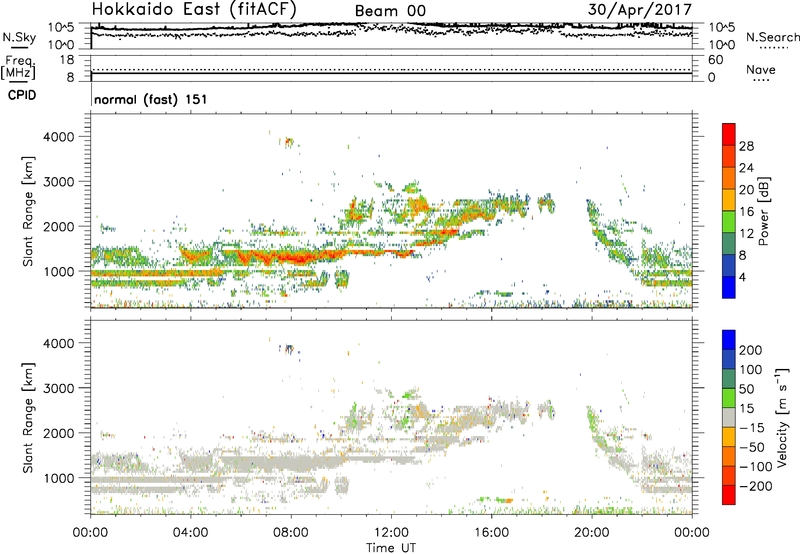The height and width of the screenshot is (554, 800).
Task: Pick the yellow-orange 16–20 dB colorbar segment
Action: [x=729, y=200]
